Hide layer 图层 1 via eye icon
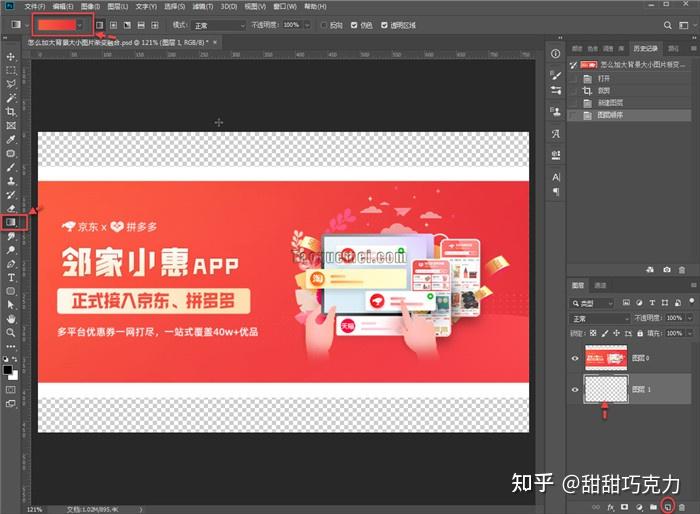 [x=575, y=389]
